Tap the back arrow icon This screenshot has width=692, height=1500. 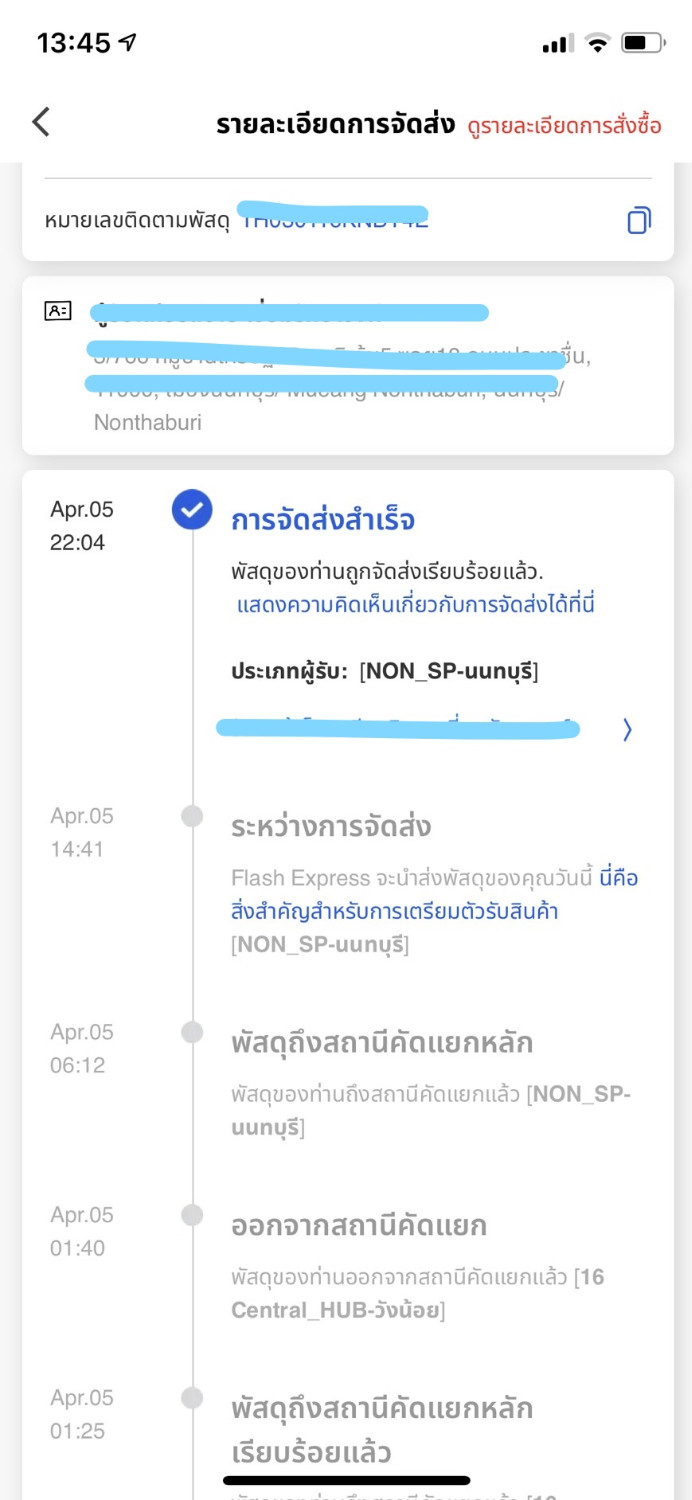tap(41, 122)
